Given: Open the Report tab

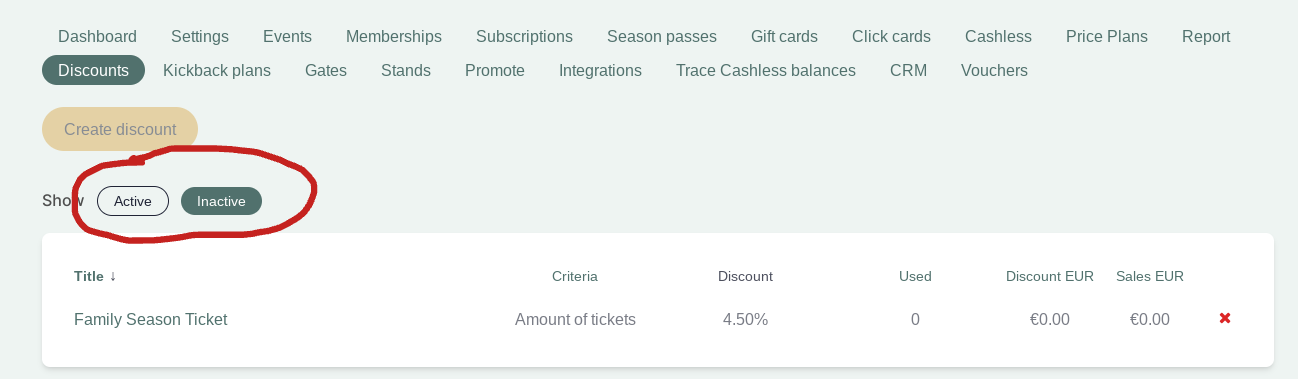Looking at the screenshot, I should point(1206,37).
